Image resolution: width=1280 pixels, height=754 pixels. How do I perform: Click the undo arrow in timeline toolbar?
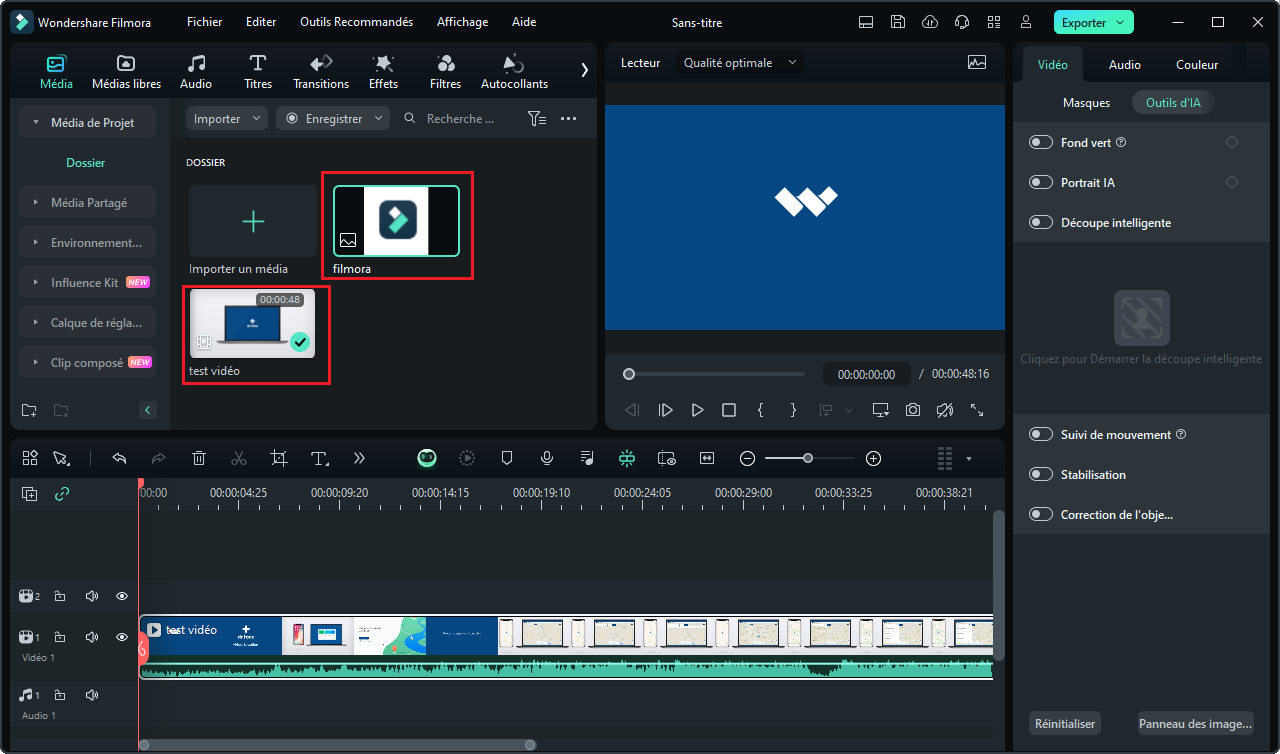coord(119,458)
